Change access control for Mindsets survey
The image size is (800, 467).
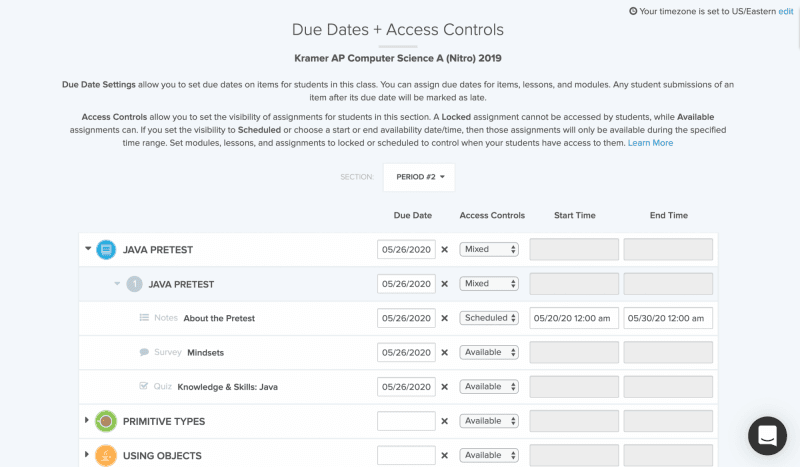pos(489,353)
